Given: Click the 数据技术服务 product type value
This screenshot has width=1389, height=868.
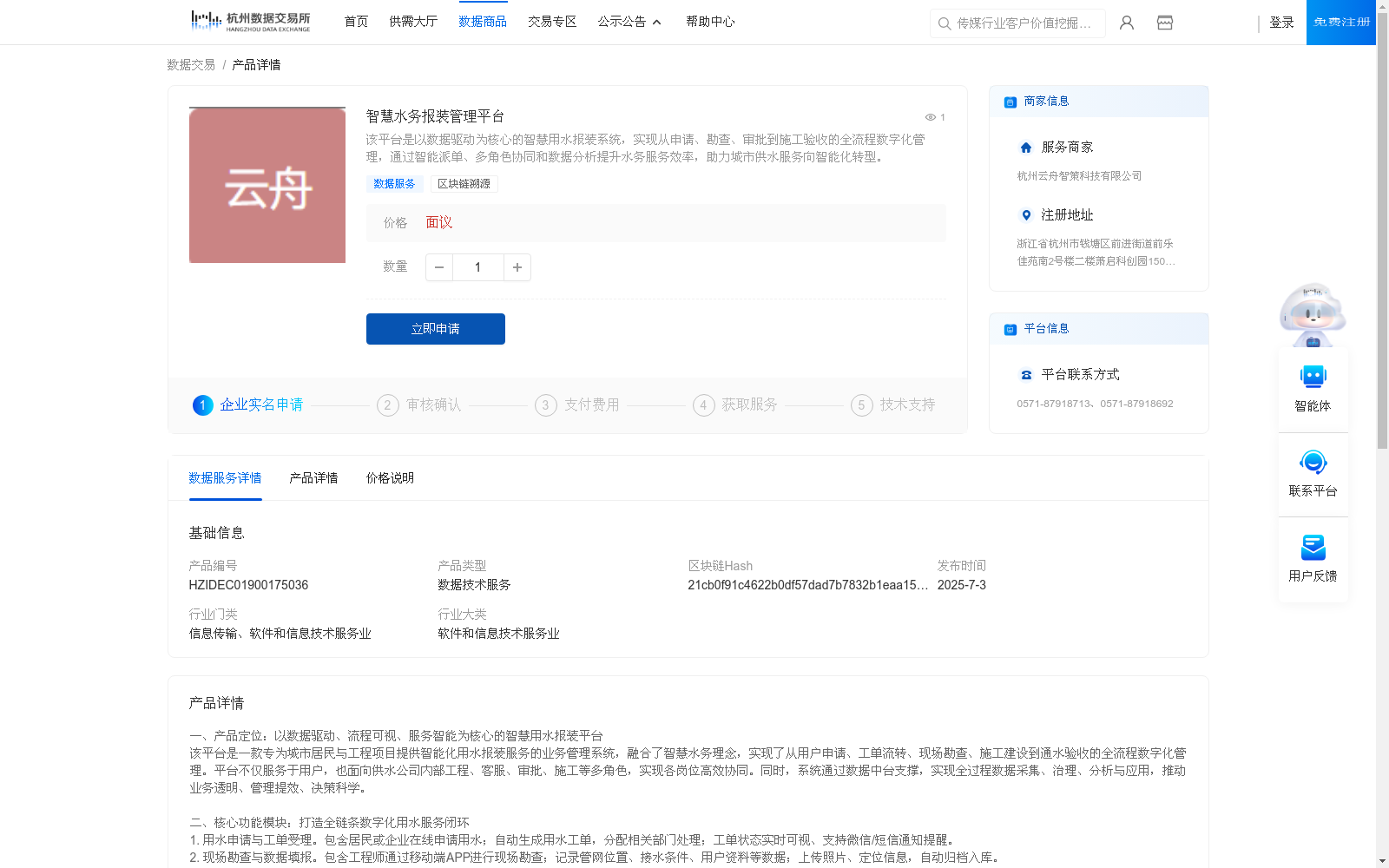Looking at the screenshot, I should [474, 585].
